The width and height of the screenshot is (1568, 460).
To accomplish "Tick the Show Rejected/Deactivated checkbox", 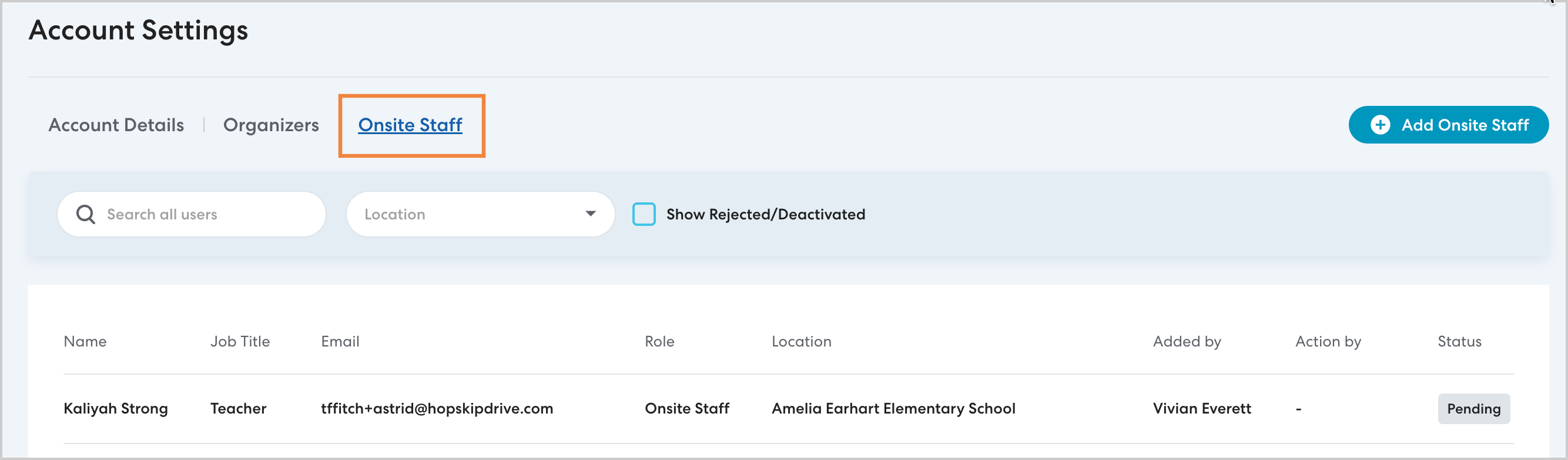I will [x=644, y=215].
